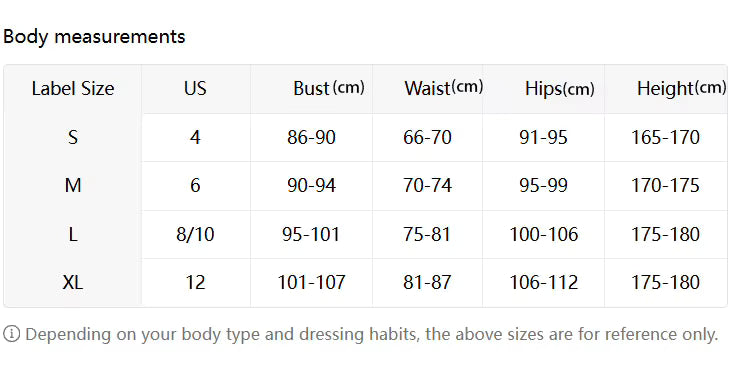Select the 81-87 waist value

coord(427,283)
